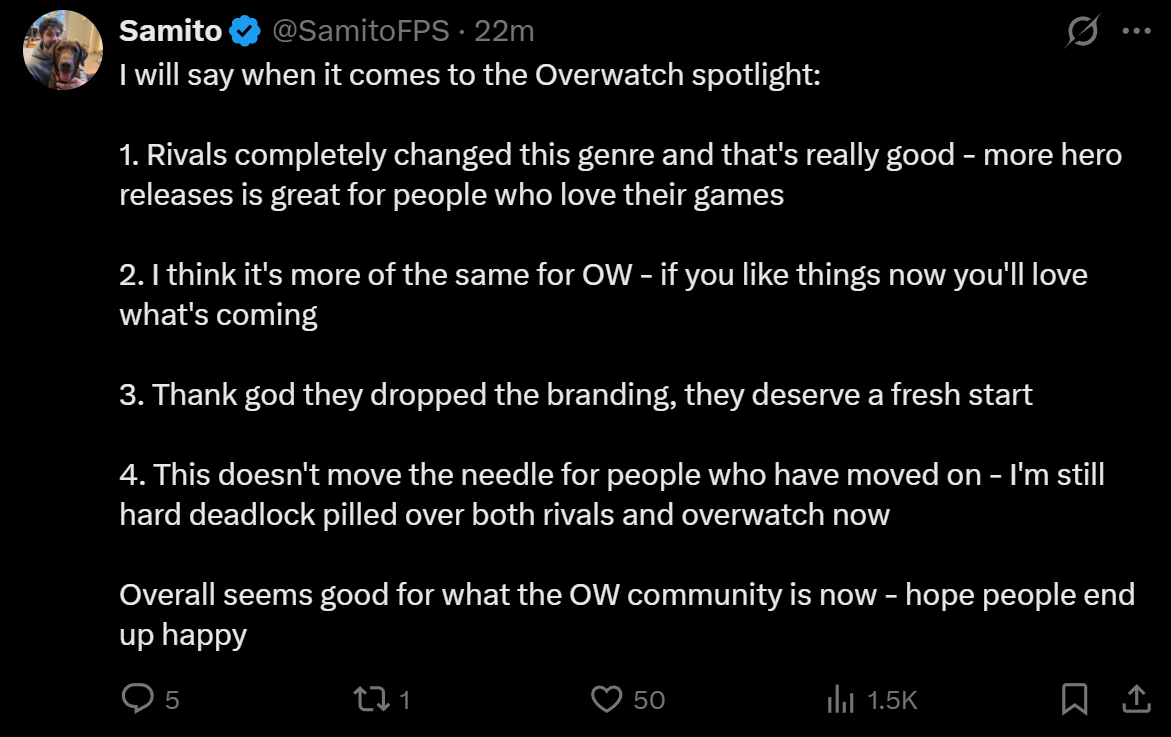The height and width of the screenshot is (737, 1171).
Task: Click the 22m post timestamp
Action: point(504,32)
